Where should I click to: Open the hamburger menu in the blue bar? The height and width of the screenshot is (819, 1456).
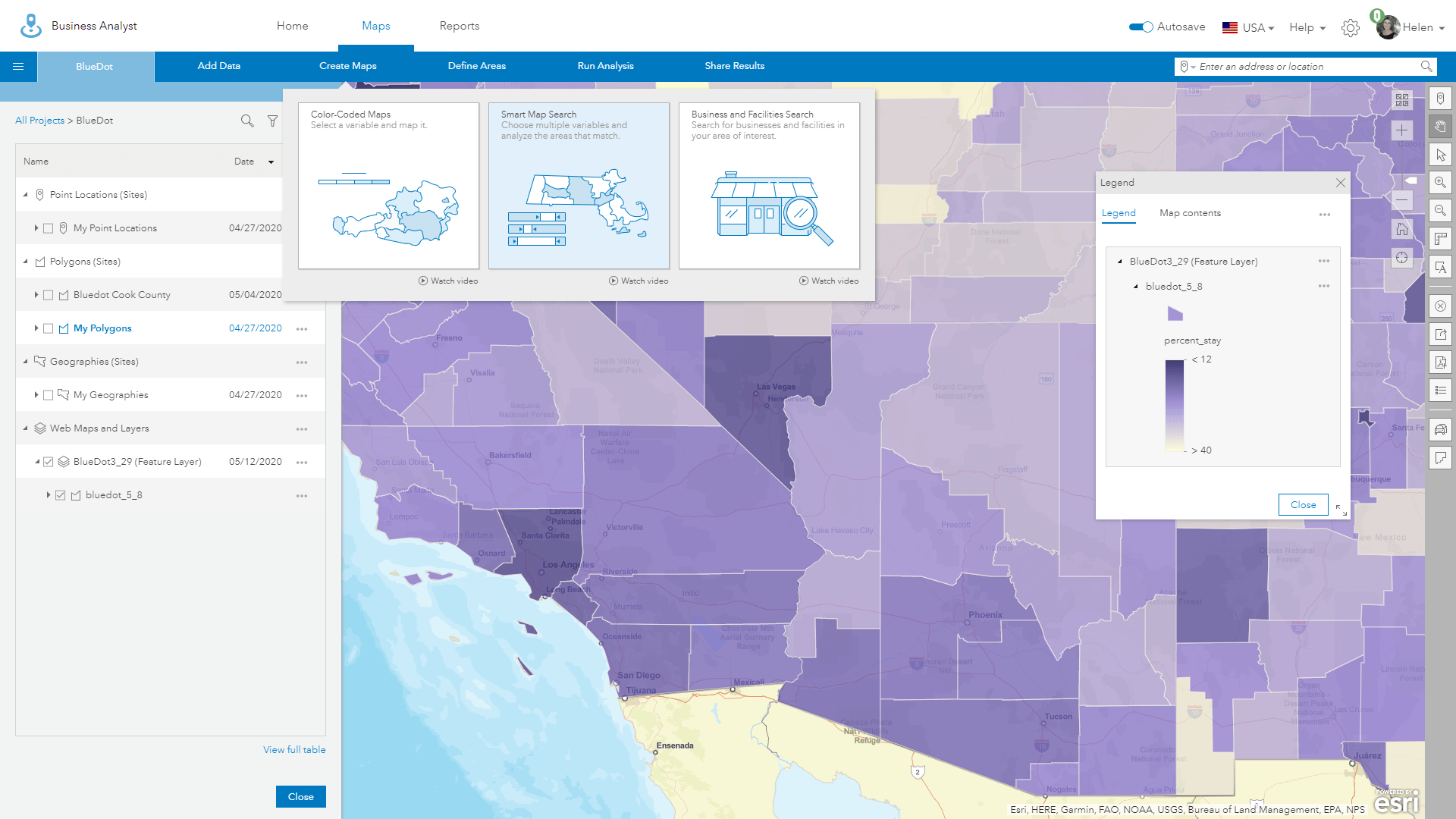click(x=18, y=67)
